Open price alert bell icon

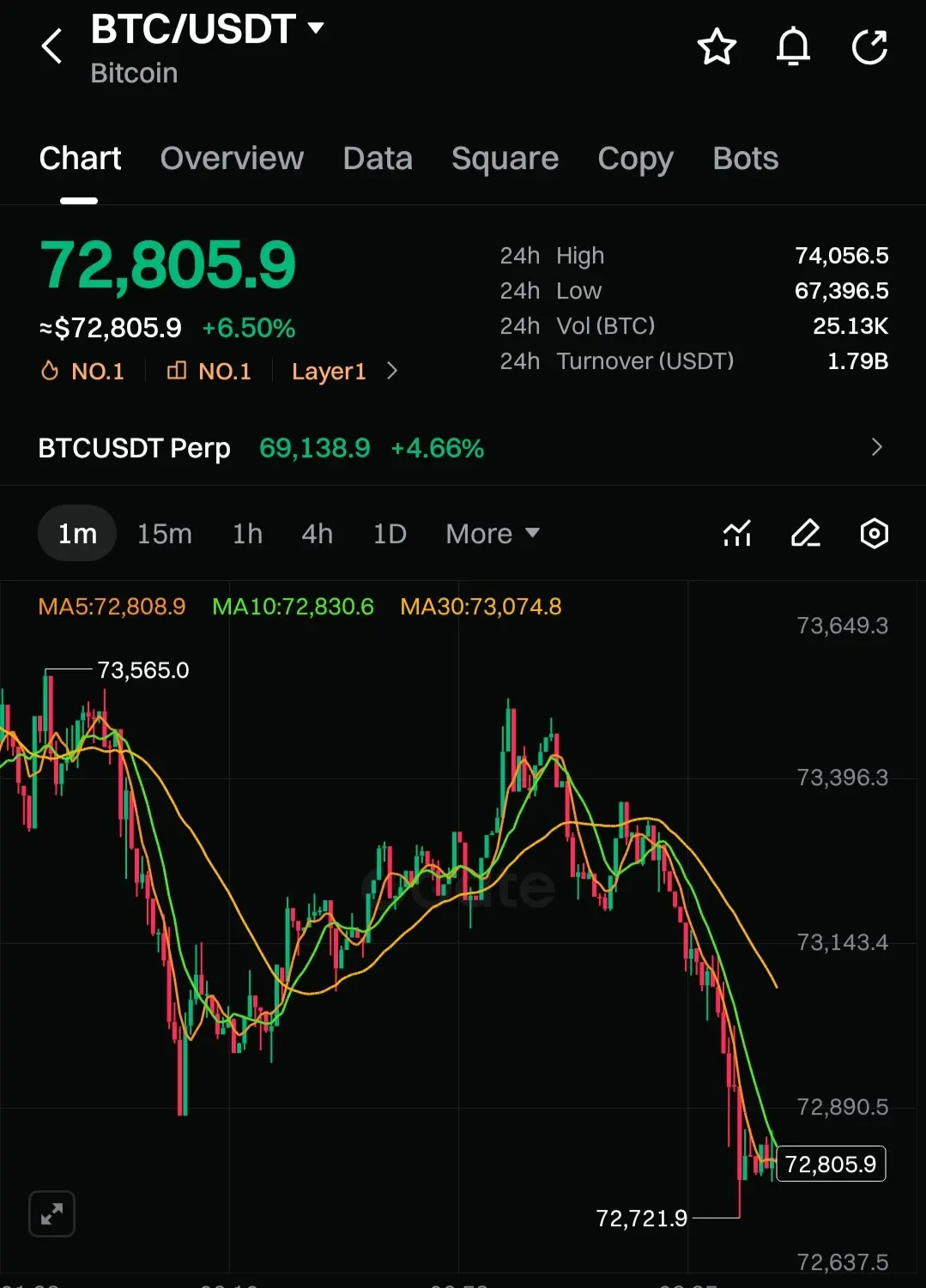(x=793, y=46)
